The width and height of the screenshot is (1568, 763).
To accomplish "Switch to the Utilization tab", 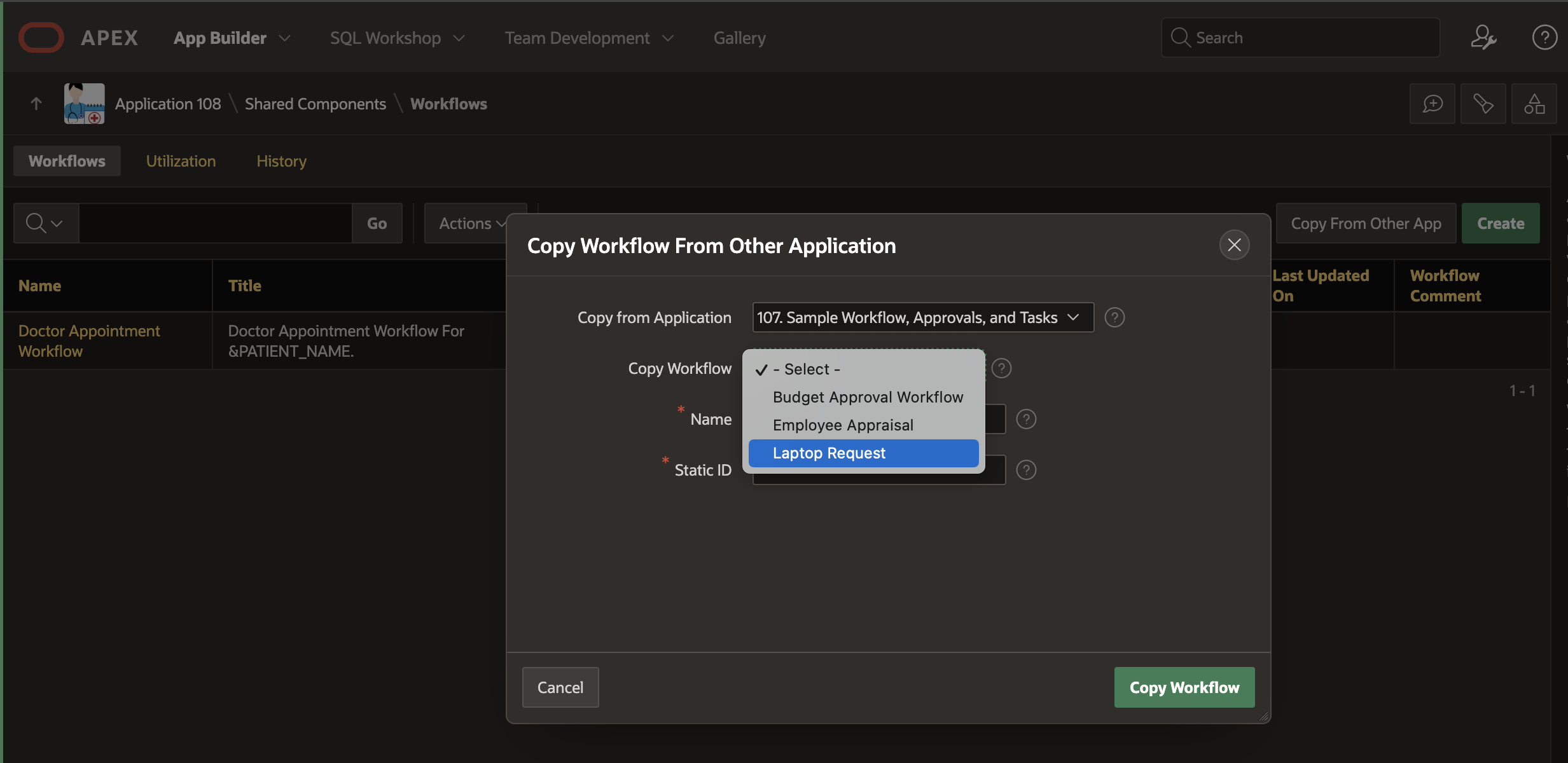I will click(181, 161).
